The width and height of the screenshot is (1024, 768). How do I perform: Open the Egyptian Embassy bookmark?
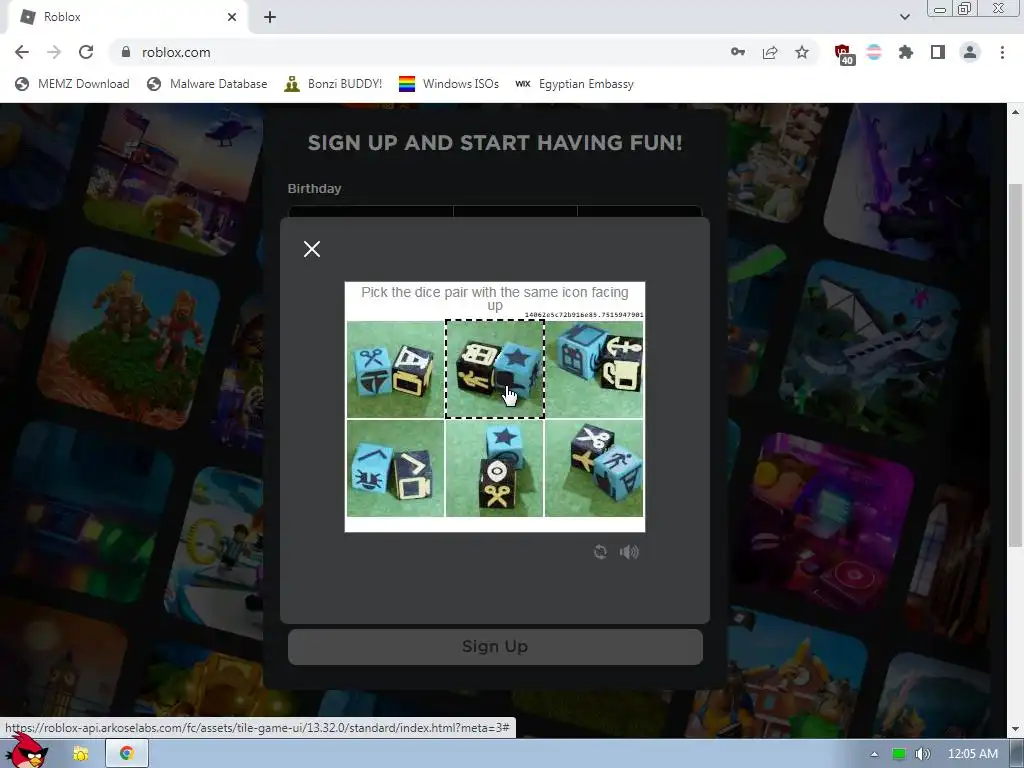click(x=575, y=84)
